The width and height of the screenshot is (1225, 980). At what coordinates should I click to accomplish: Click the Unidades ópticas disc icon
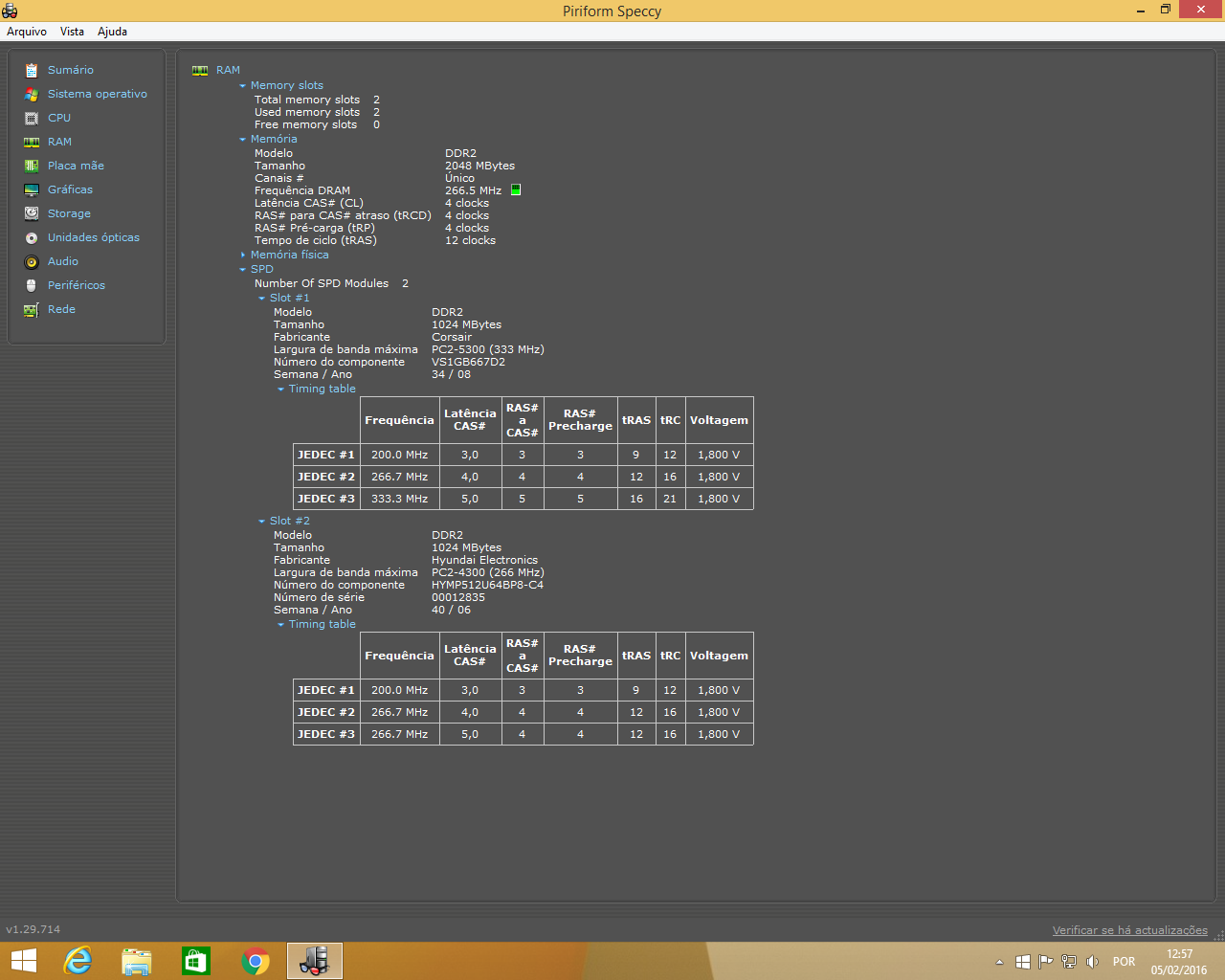(x=32, y=237)
